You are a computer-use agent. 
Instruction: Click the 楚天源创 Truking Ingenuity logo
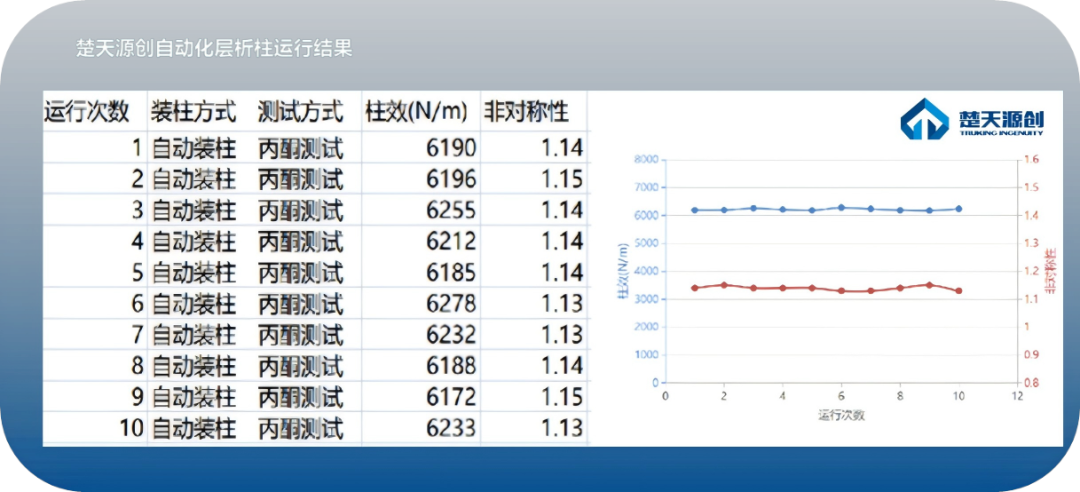[972, 120]
